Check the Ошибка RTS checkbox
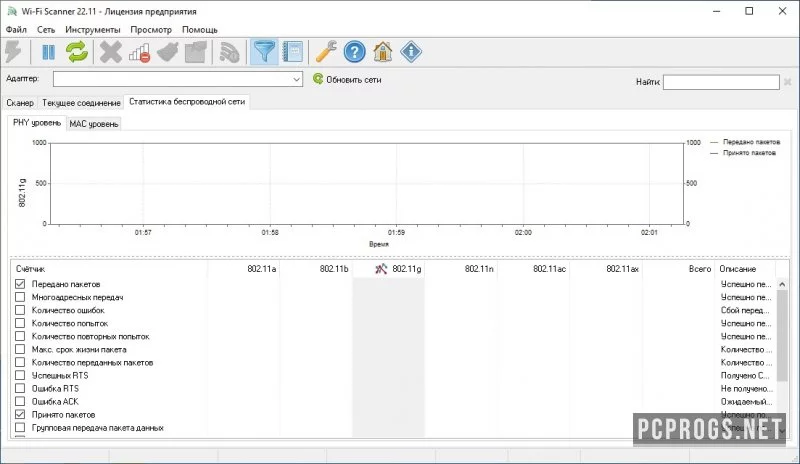This screenshot has width=800, height=464. [x=20, y=388]
